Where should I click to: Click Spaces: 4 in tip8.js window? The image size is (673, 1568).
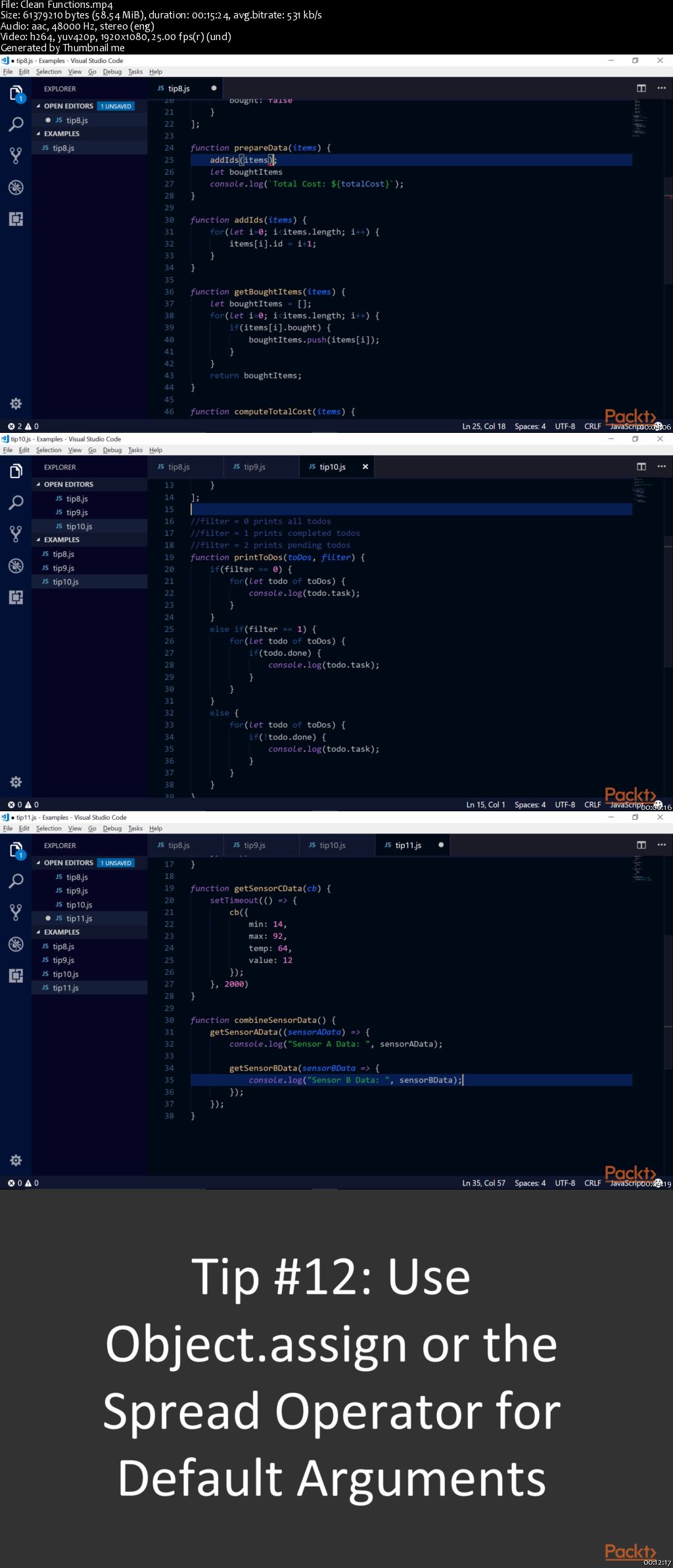[530, 426]
